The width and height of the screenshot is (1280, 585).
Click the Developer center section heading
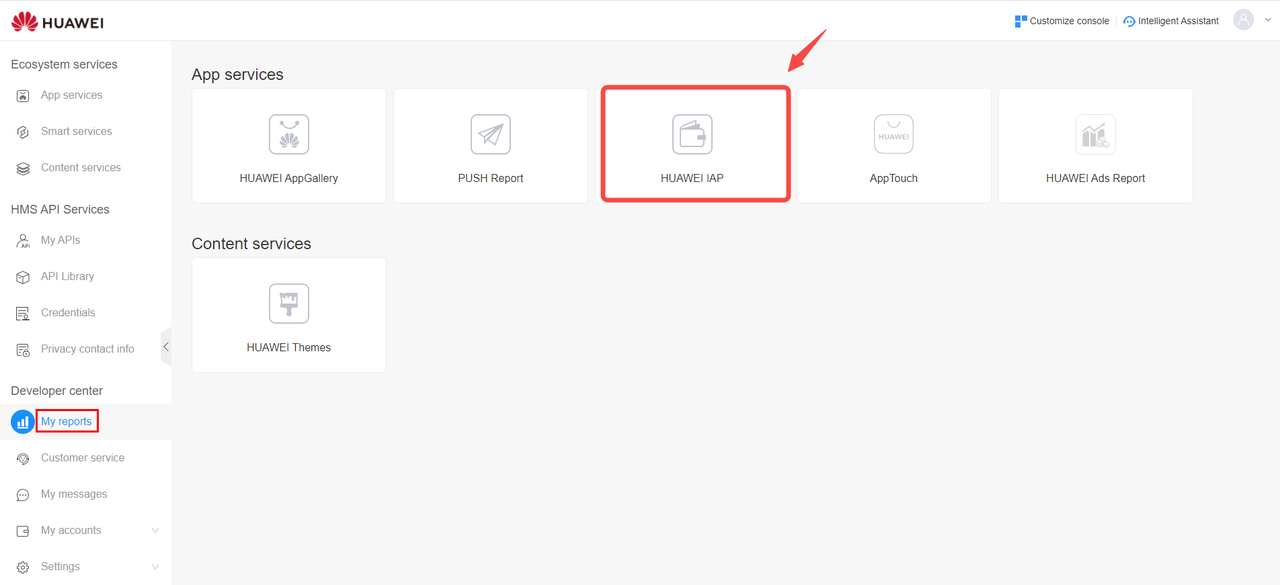57,391
